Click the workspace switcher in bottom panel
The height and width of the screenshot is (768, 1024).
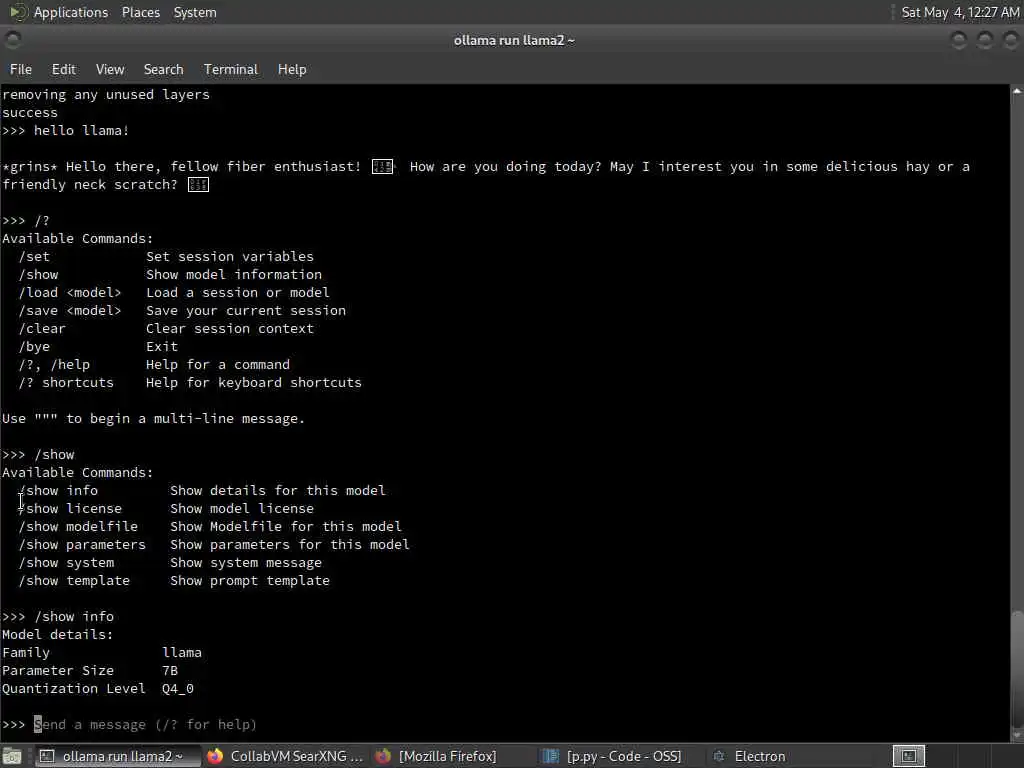(908, 756)
